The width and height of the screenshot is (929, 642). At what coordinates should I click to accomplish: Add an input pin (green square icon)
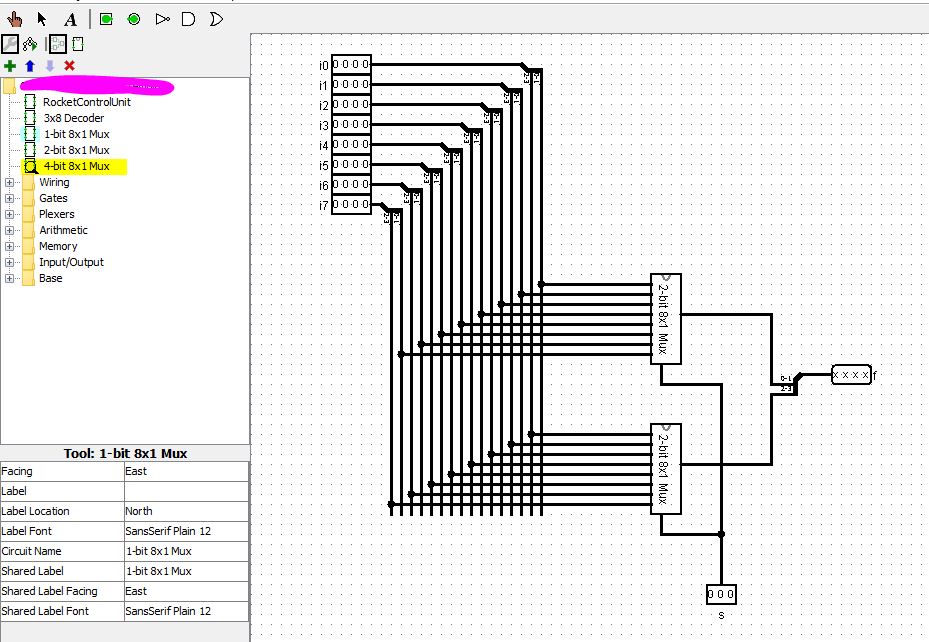point(106,20)
